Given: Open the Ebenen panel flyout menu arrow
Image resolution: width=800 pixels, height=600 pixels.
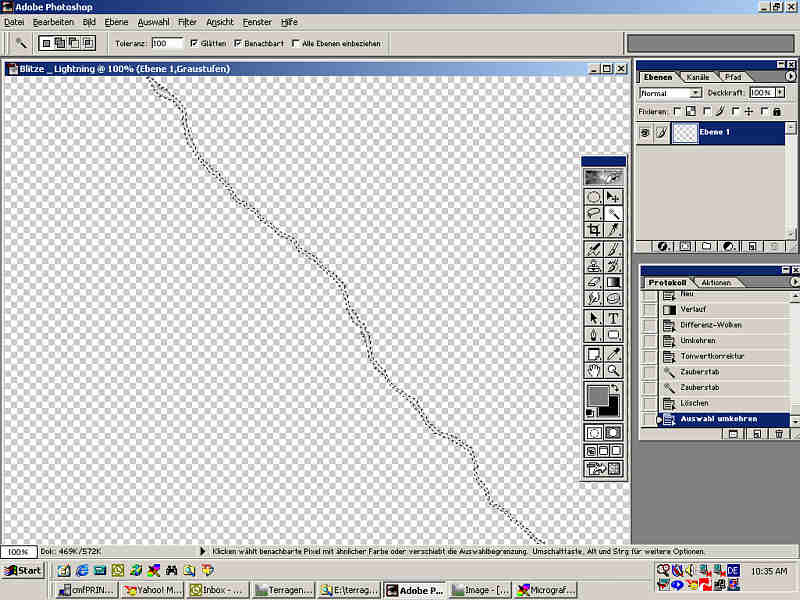Looking at the screenshot, I should pyautogui.click(x=790, y=76).
